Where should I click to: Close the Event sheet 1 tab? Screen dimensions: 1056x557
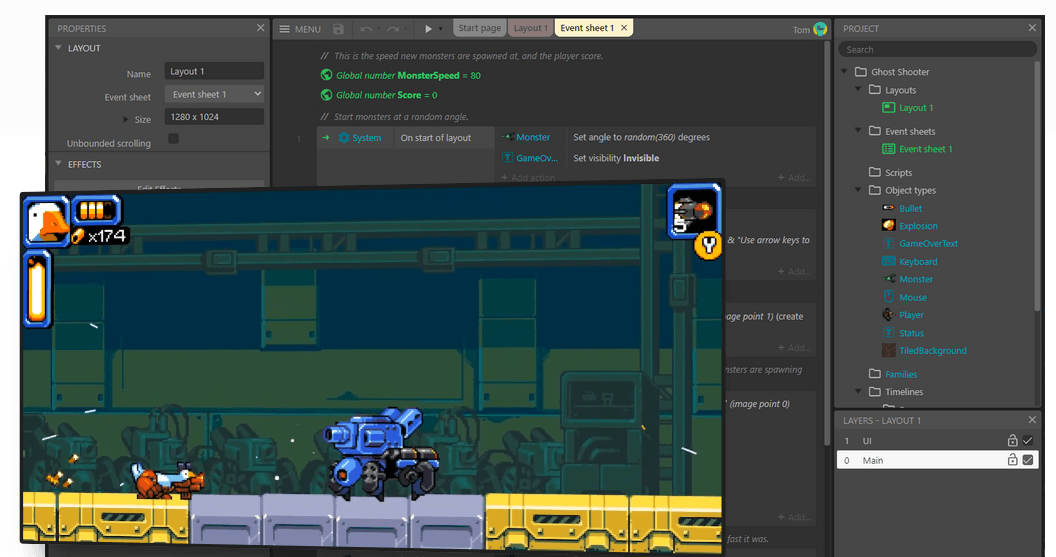coord(624,28)
